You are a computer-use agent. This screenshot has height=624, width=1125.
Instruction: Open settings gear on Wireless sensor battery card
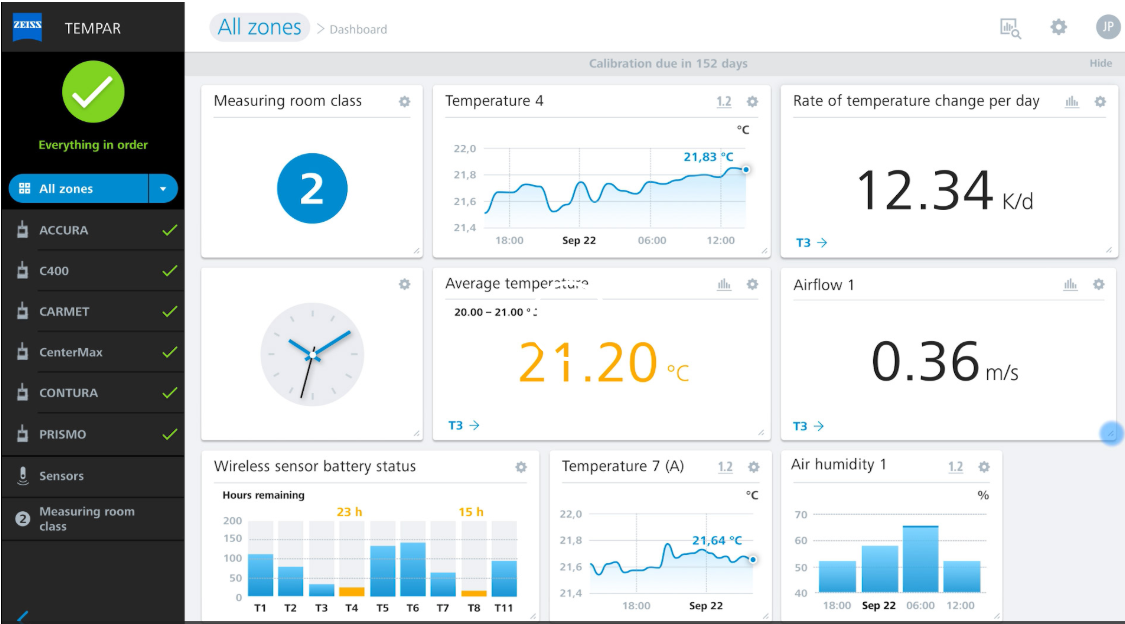(521, 467)
